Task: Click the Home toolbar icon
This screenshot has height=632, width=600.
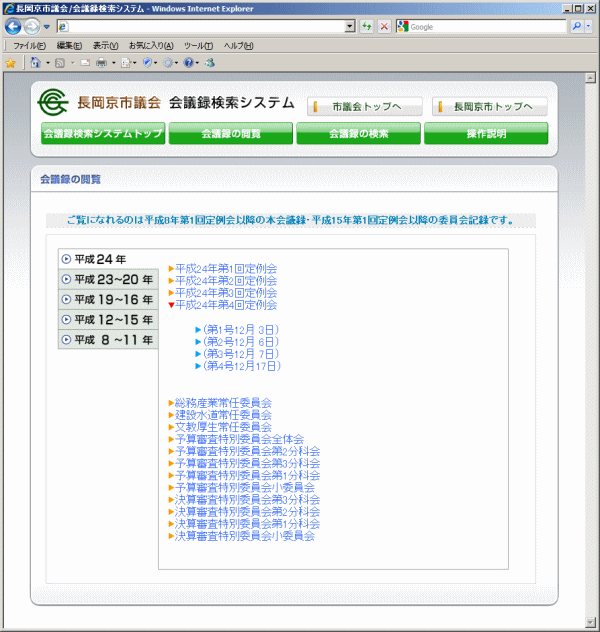Action: click(x=35, y=62)
